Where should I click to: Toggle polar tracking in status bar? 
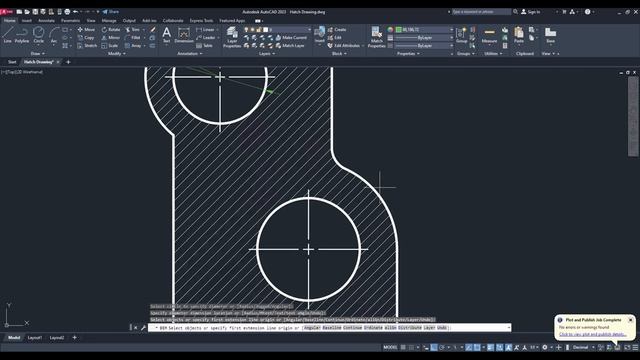pos(442,347)
